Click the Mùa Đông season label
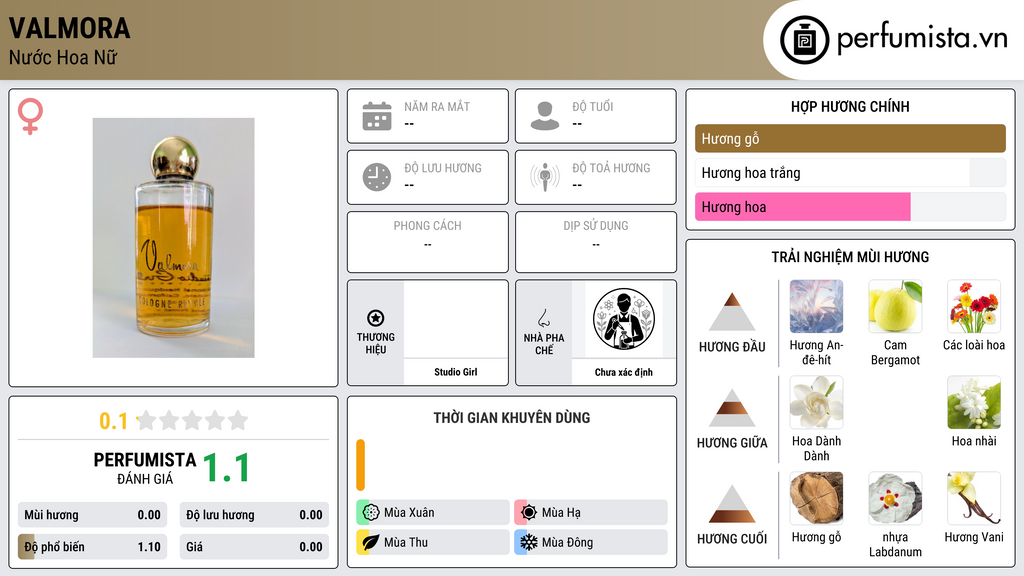The width and height of the screenshot is (1024, 576). point(568,542)
